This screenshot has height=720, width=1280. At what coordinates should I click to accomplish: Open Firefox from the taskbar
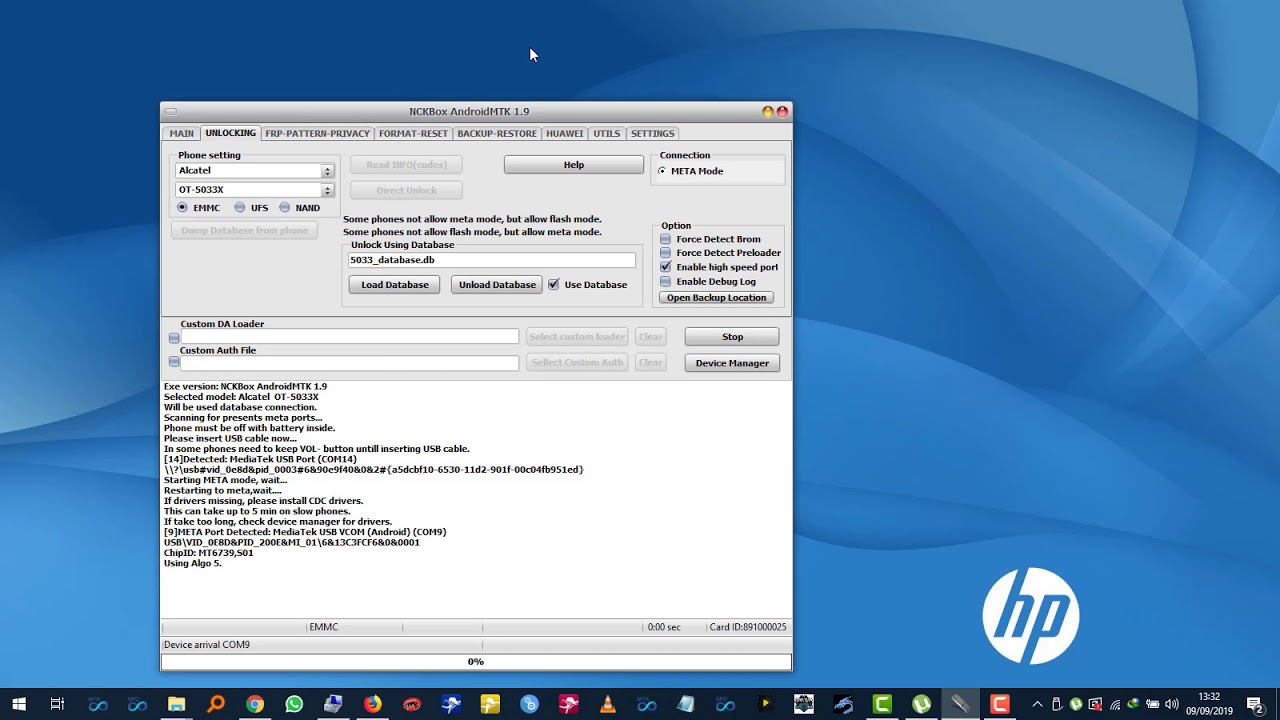tap(372, 704)
